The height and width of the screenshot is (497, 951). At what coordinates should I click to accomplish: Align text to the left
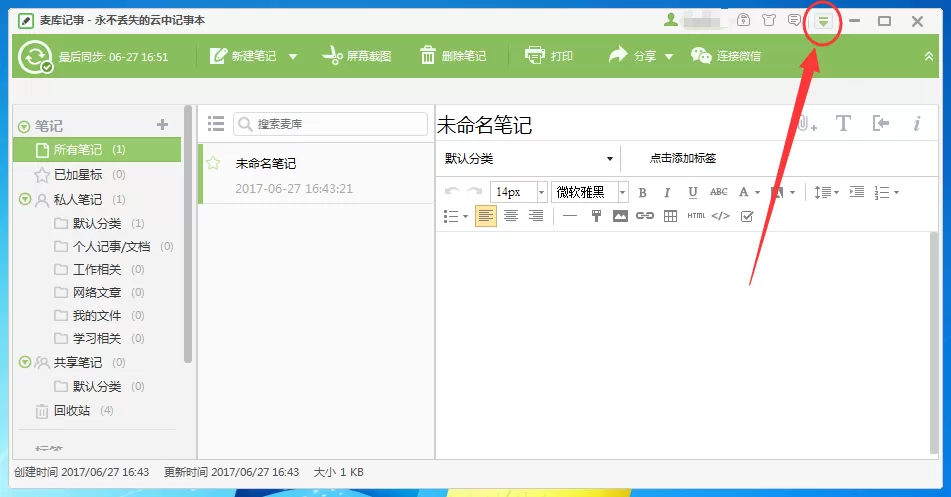coord(486,216)
